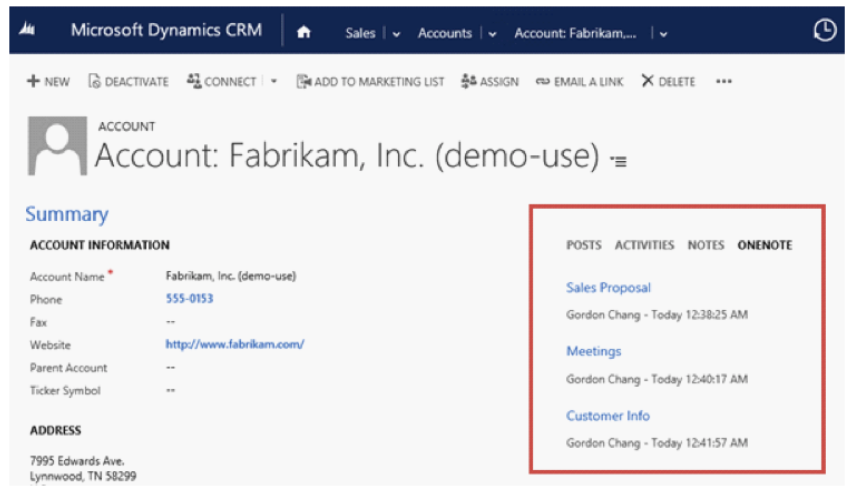Click the Deactivate document icon
The image size is (854, 496).
click(94, 81)
